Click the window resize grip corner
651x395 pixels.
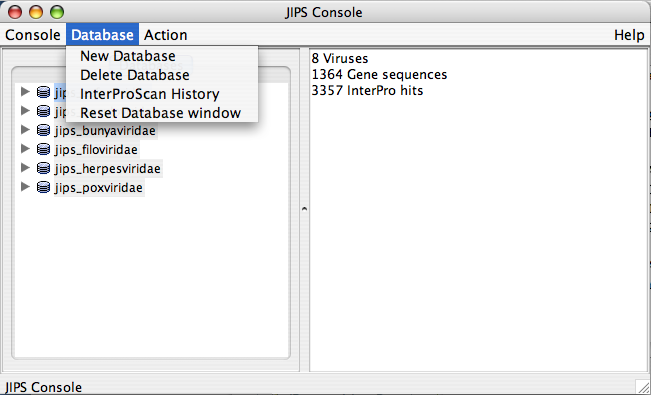[643, 387]
